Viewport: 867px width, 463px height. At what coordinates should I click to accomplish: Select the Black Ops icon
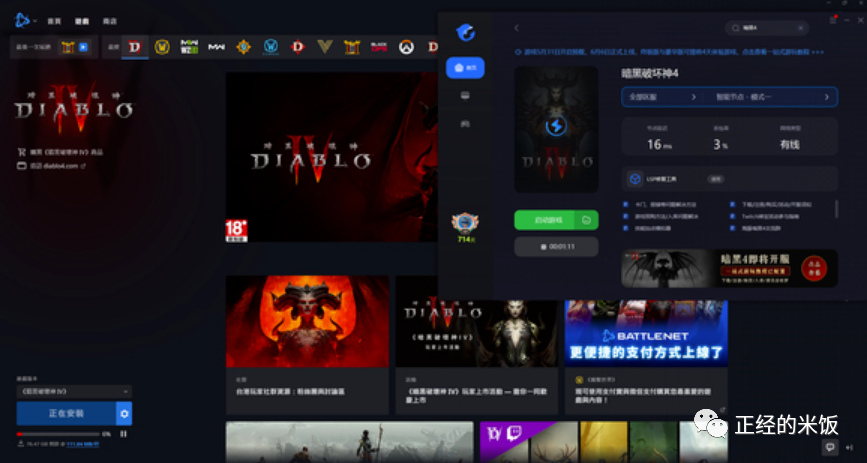(379, 47)
